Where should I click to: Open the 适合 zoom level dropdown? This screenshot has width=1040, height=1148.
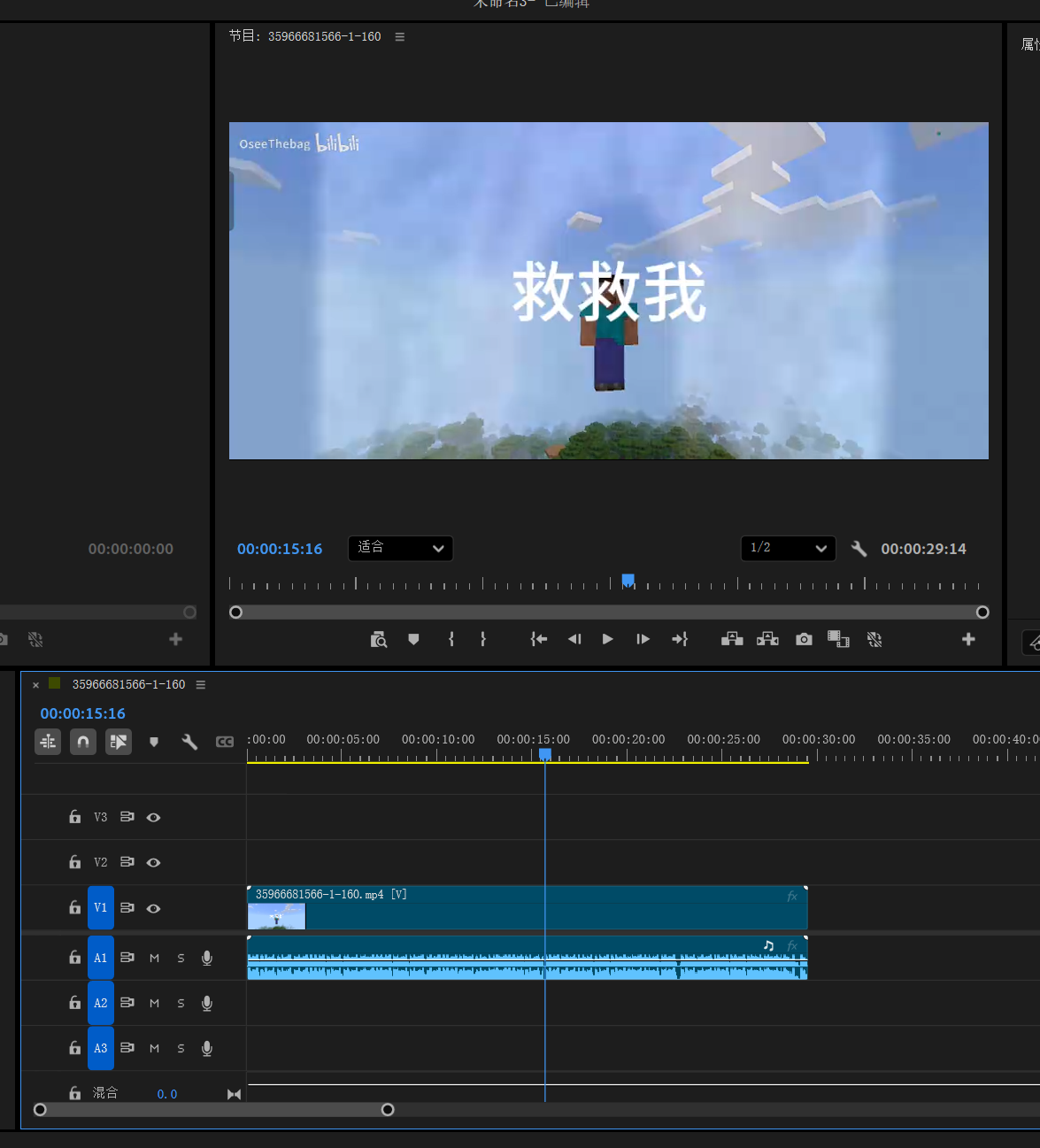400,549
